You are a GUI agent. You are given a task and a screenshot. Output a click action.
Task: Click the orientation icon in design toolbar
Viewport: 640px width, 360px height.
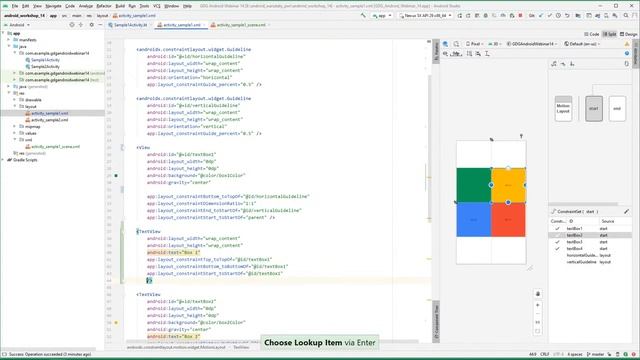coord(456,44)
